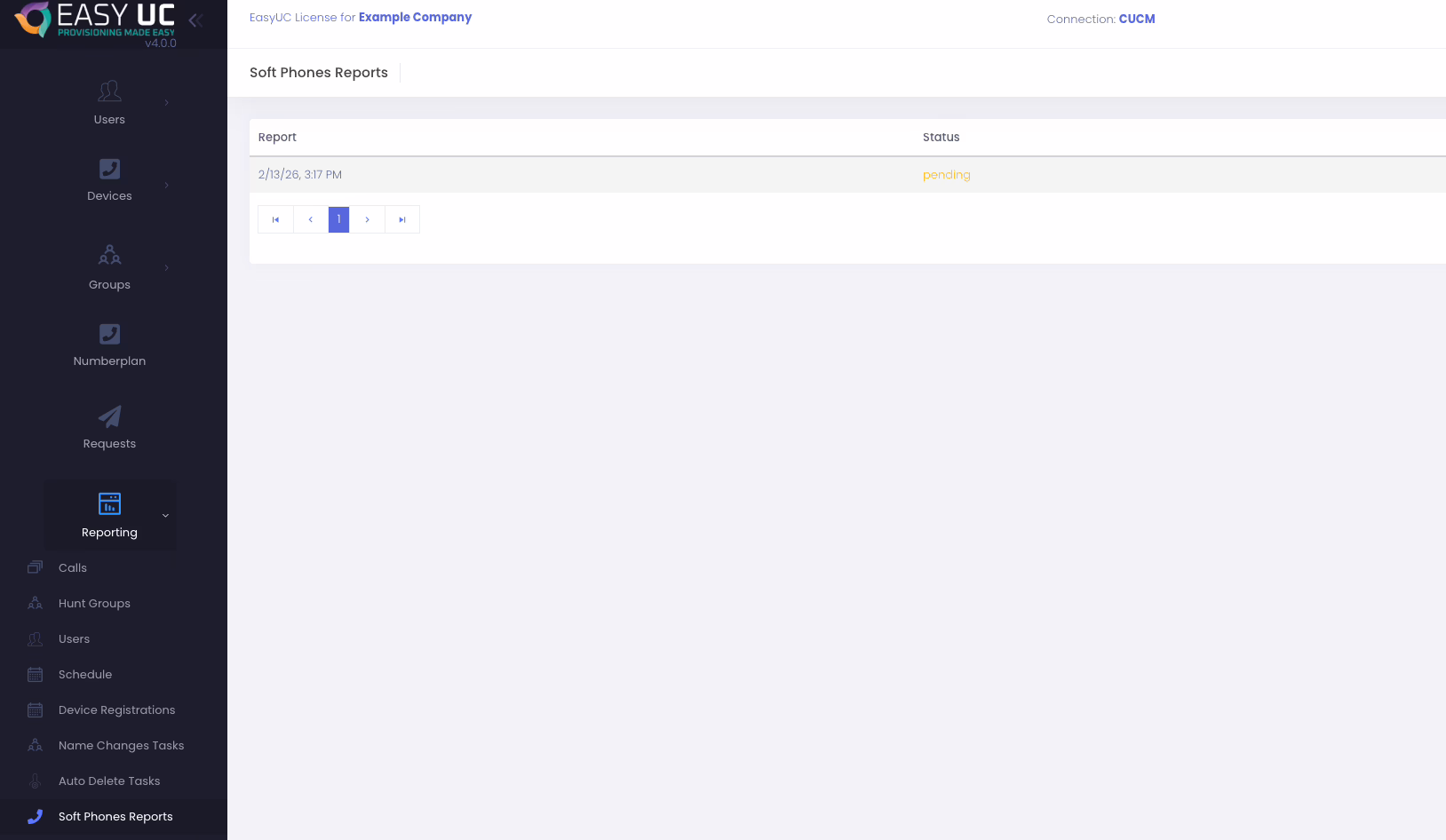Go to Device Registrations report
This screenshot has width=1446, height=840.
116,710
